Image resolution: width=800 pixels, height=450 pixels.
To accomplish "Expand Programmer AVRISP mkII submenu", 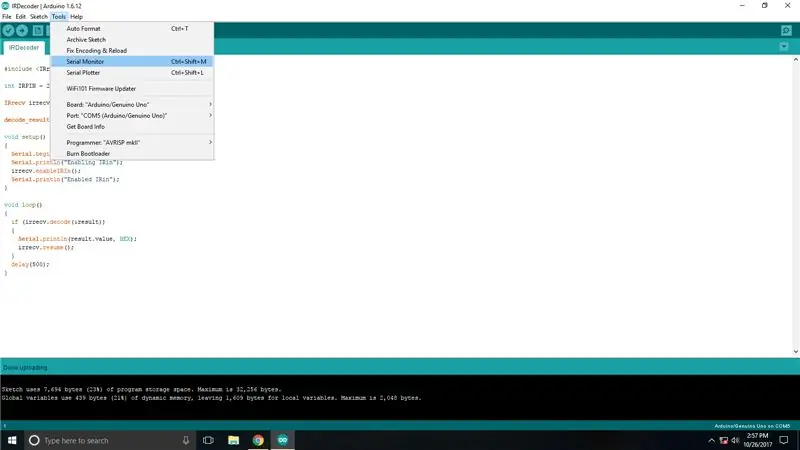I will (x=132, y=142).
